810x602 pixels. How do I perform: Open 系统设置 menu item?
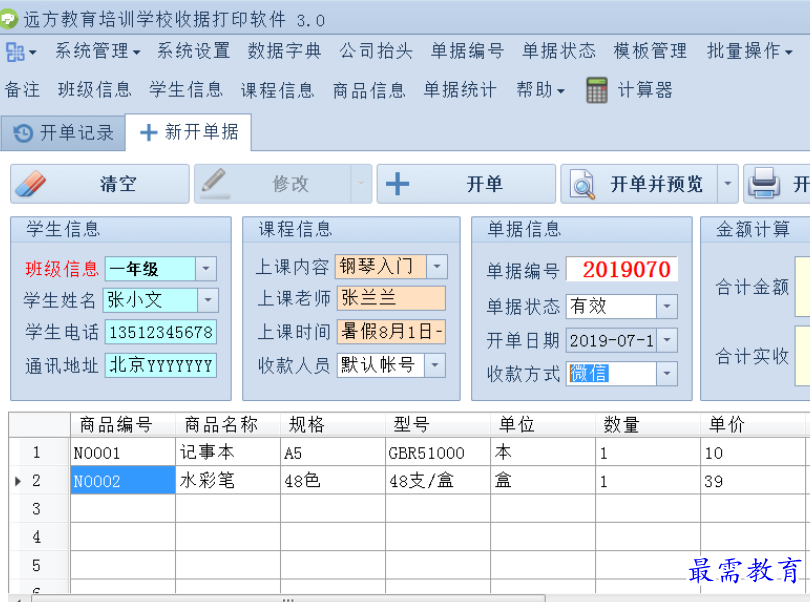coord(193,51)
